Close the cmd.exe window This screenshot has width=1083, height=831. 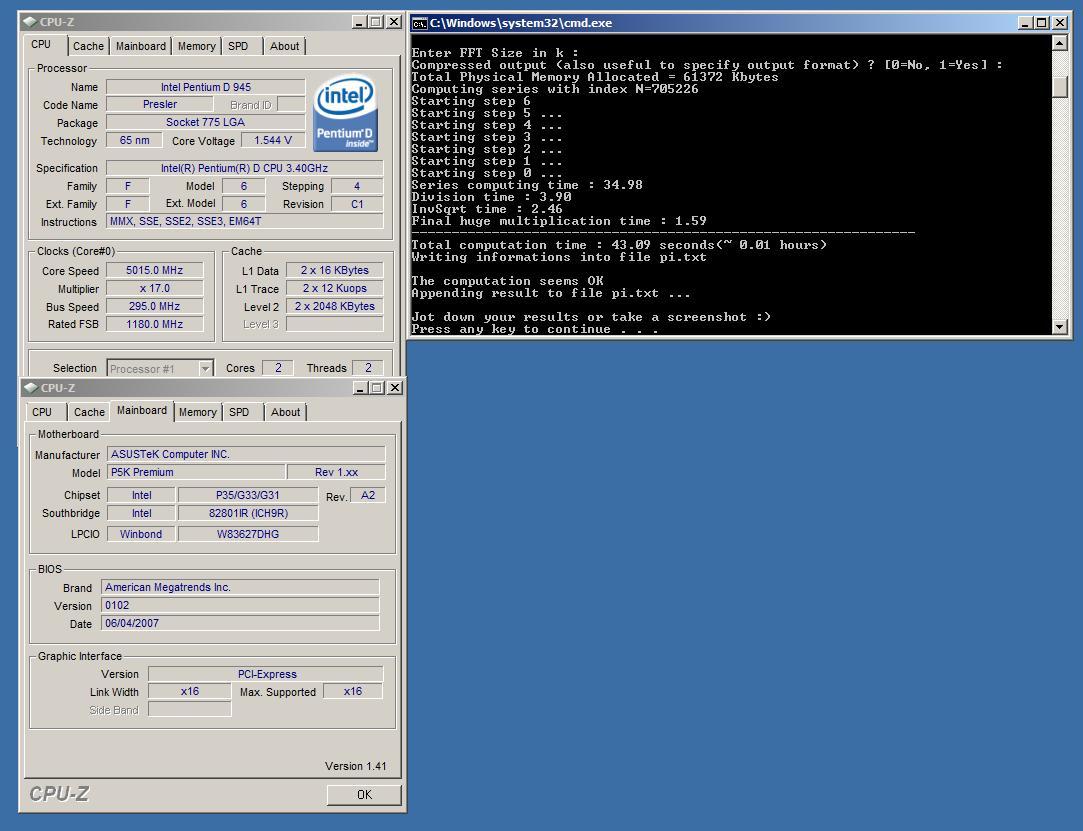tap(1060, 23)
